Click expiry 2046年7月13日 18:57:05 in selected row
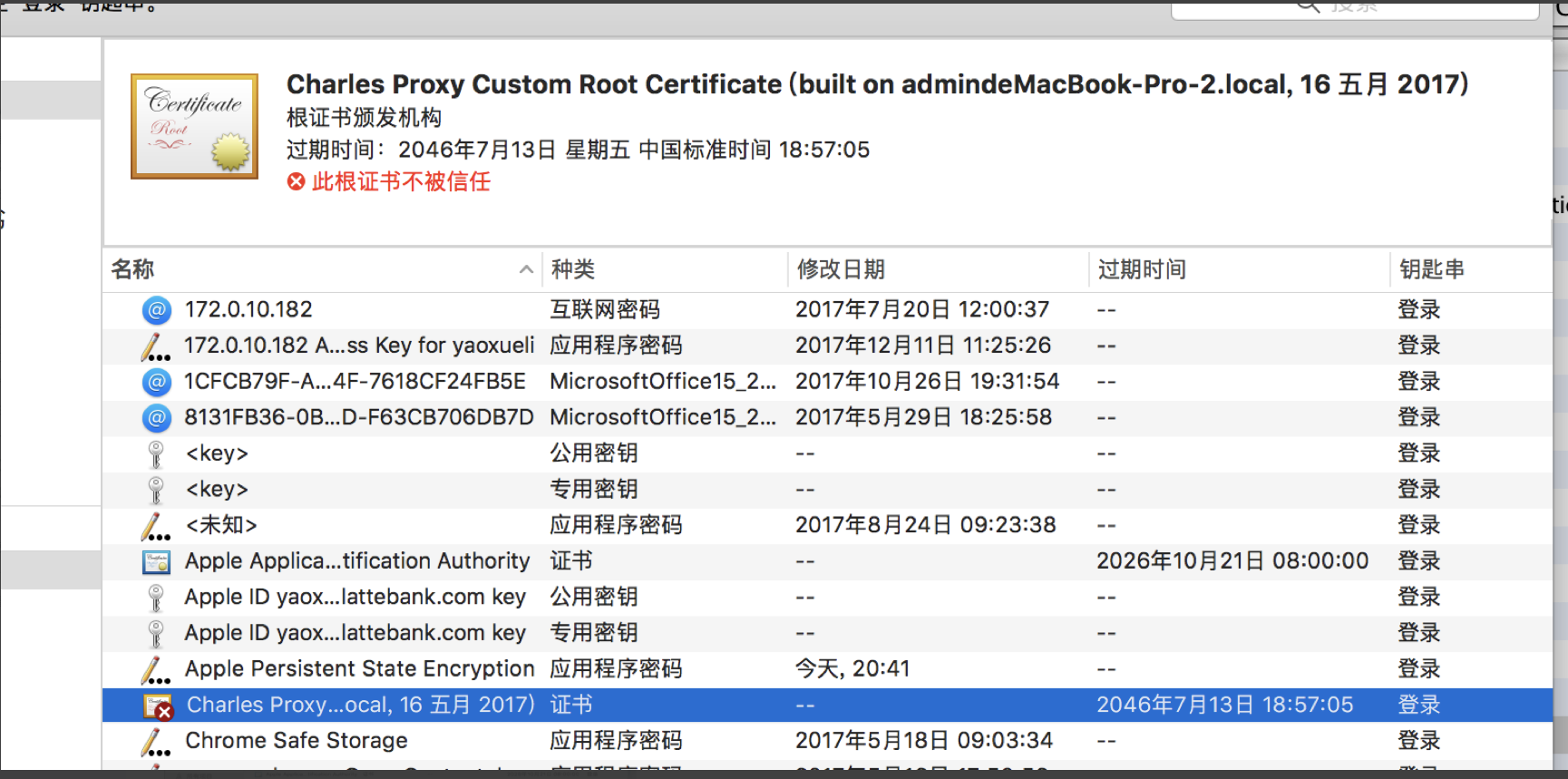This screenshot has height=779, width=1568. (1225, 705)
